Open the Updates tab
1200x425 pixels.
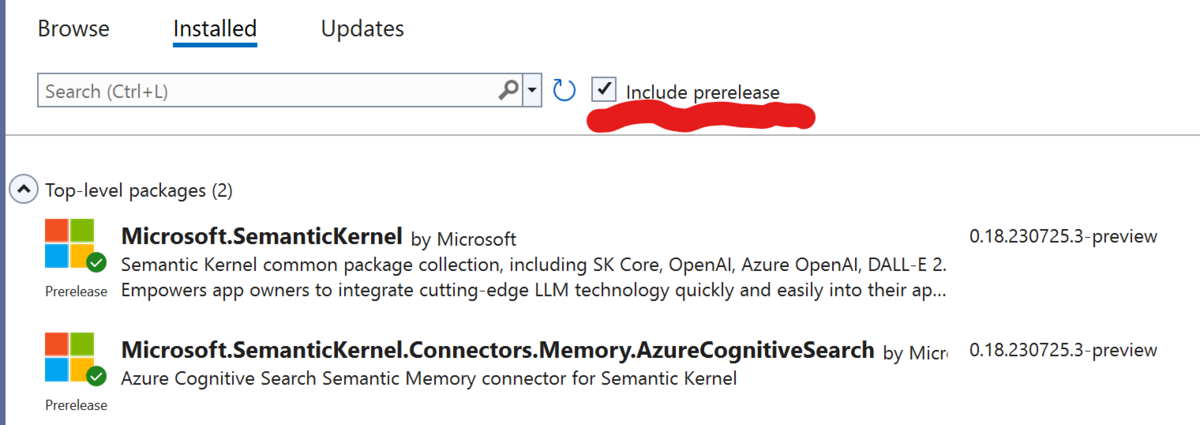362,29
